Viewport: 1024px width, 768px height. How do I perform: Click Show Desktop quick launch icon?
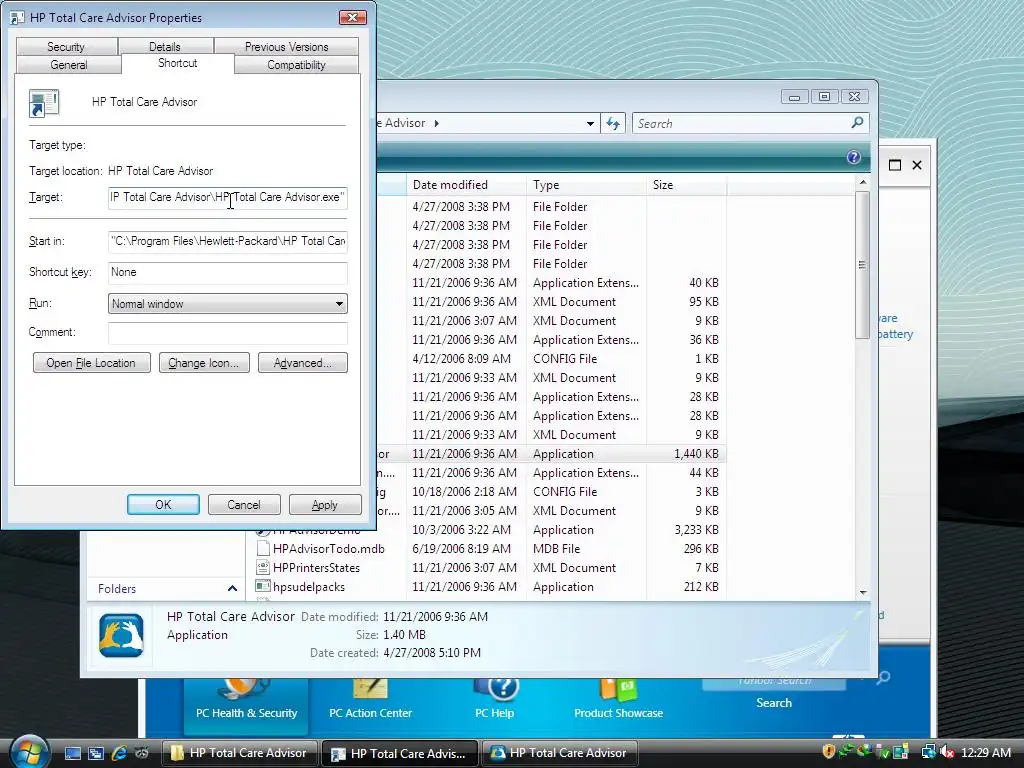pyautogui.click(x=72, y=754)
